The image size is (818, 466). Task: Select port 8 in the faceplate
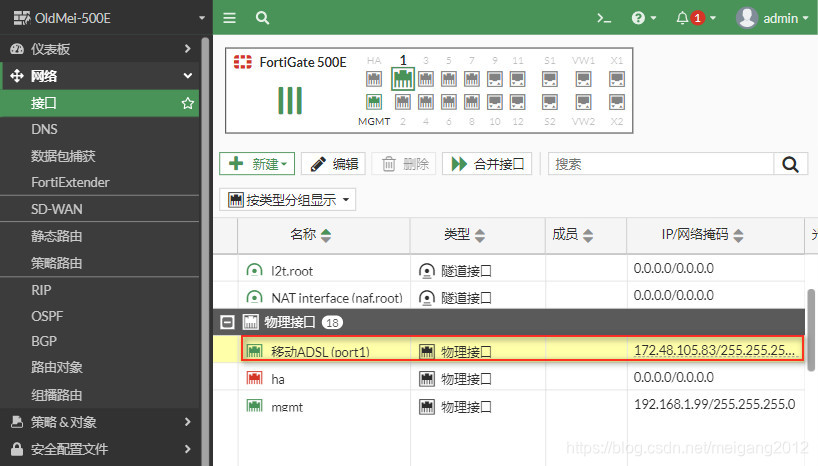(472, 102)
